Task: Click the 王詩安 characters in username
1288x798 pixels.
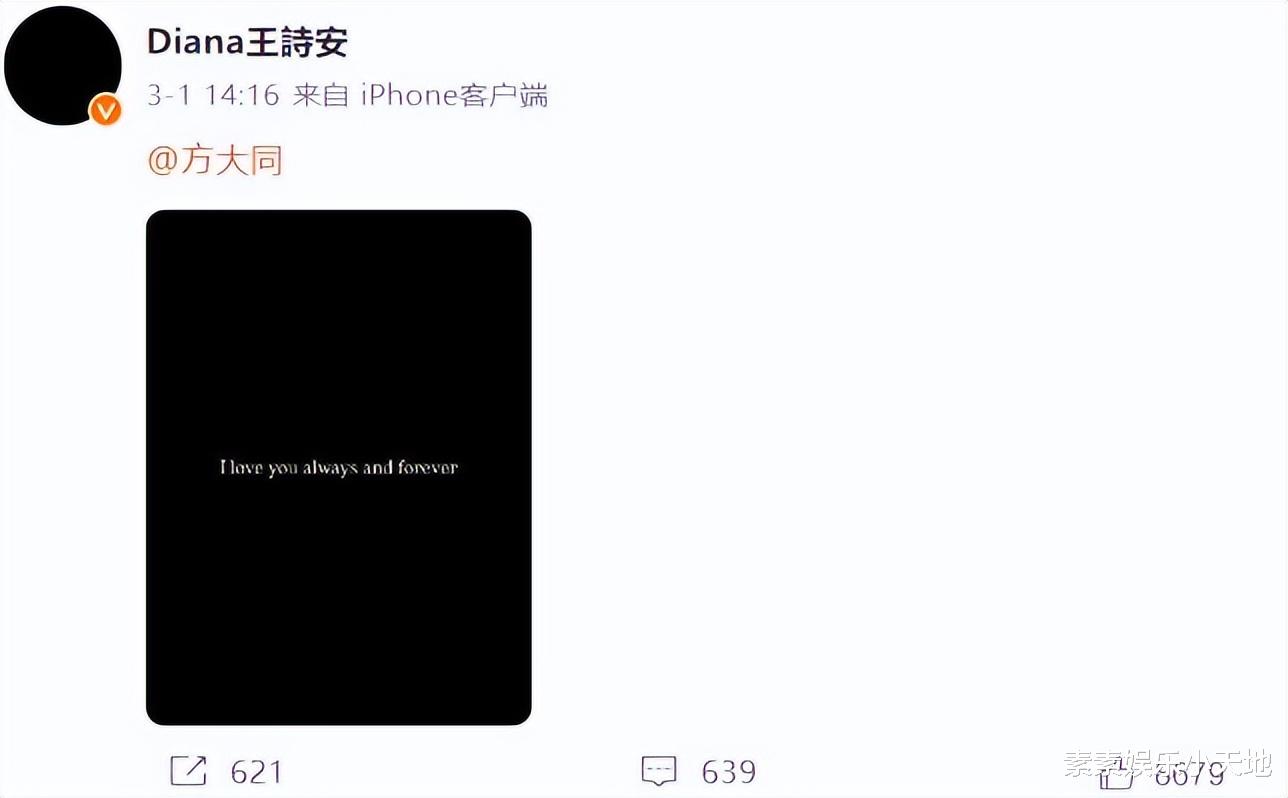Action: (x=297, y=42)
